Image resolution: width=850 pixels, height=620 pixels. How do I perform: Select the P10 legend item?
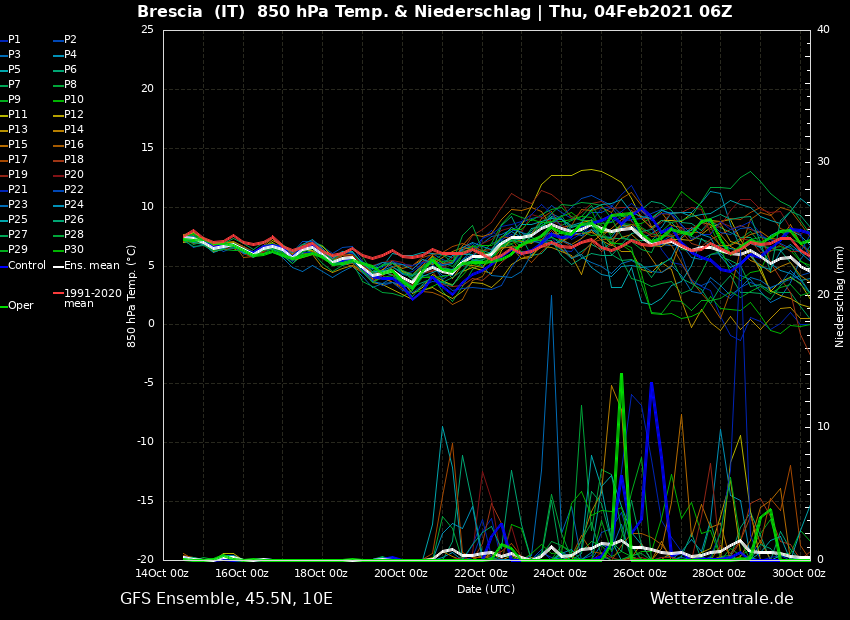(x=74, y=100)
